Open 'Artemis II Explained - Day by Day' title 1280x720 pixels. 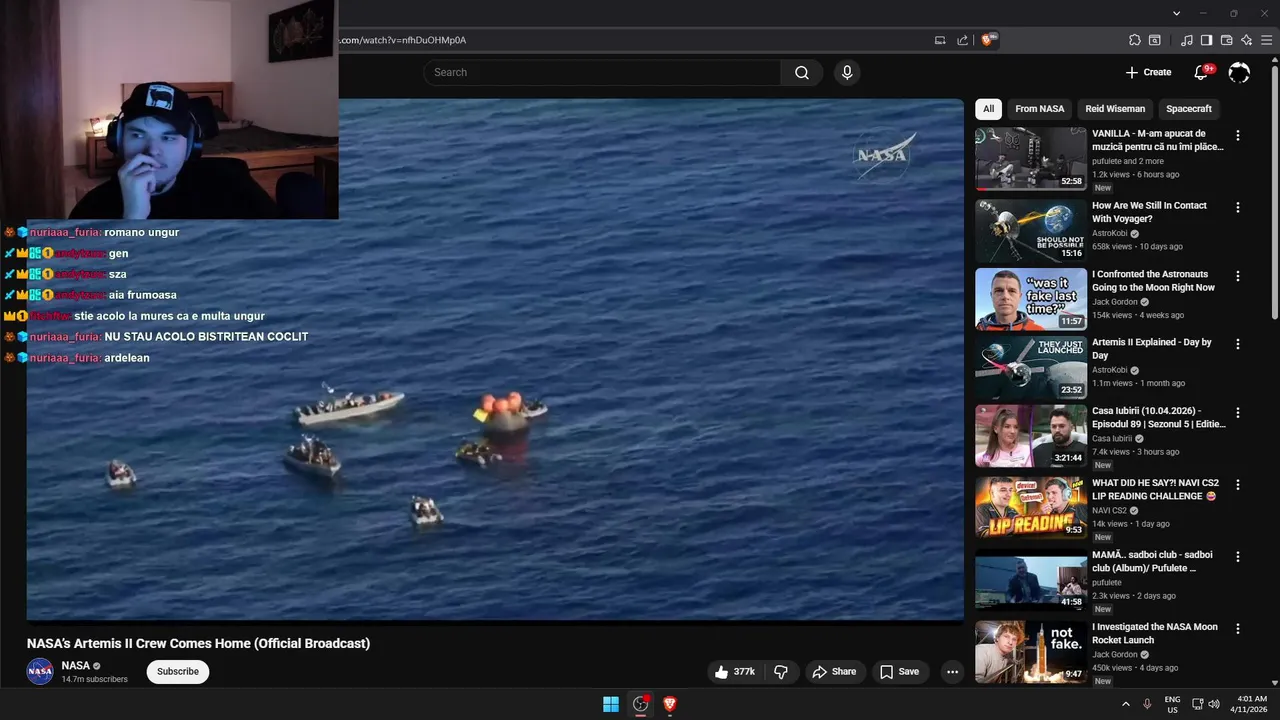[1151, 348]
